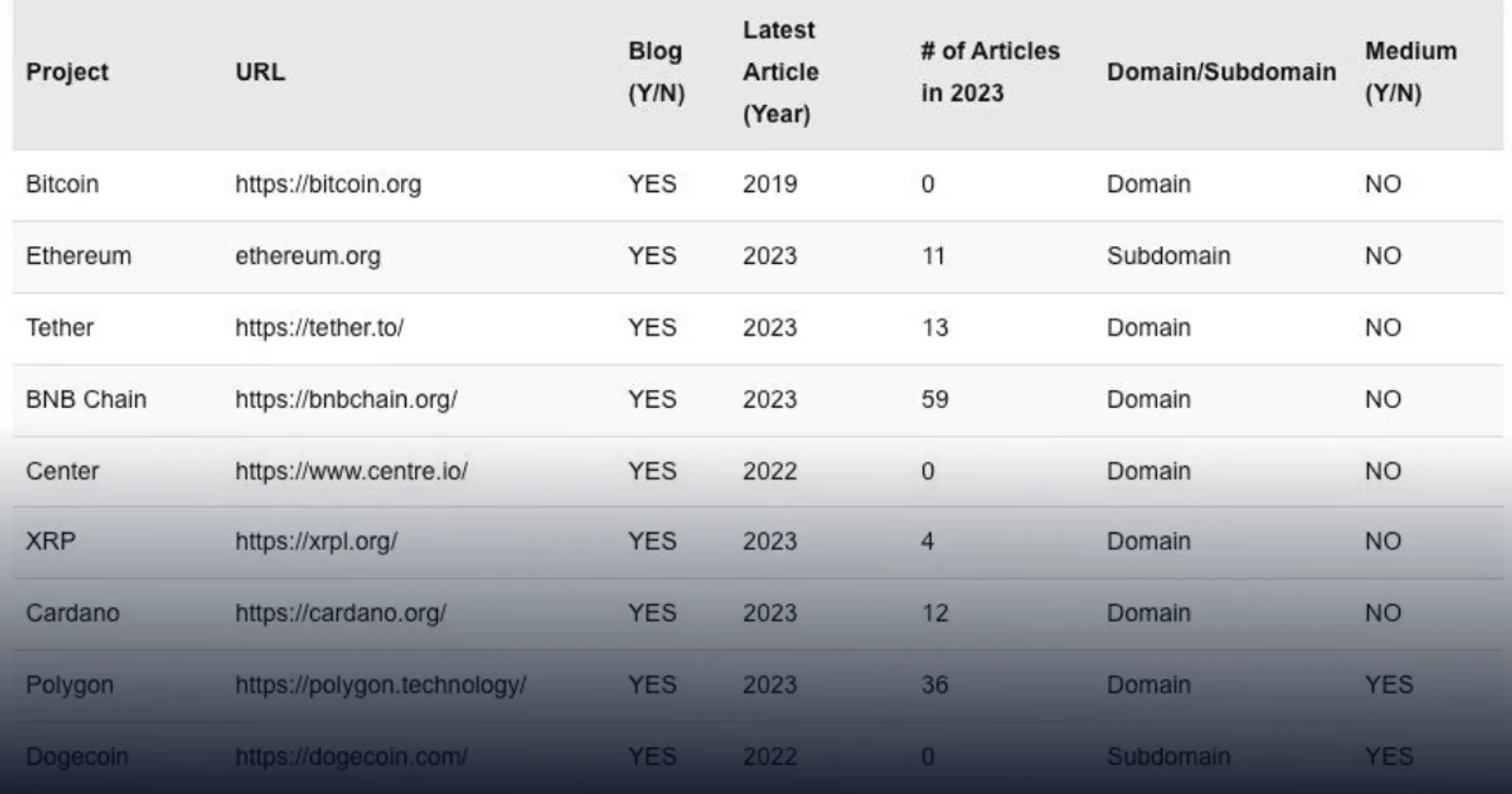This screenshot has width=1512, height=794.
Task: Click the ethereum.org URL
Action: 307,256
